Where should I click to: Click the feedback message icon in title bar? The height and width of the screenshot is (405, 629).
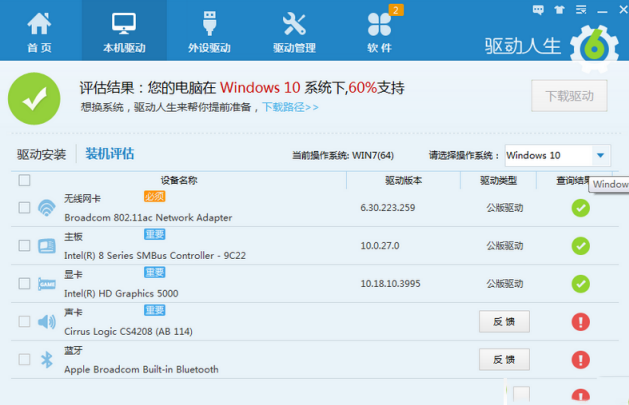coord(538,10)
